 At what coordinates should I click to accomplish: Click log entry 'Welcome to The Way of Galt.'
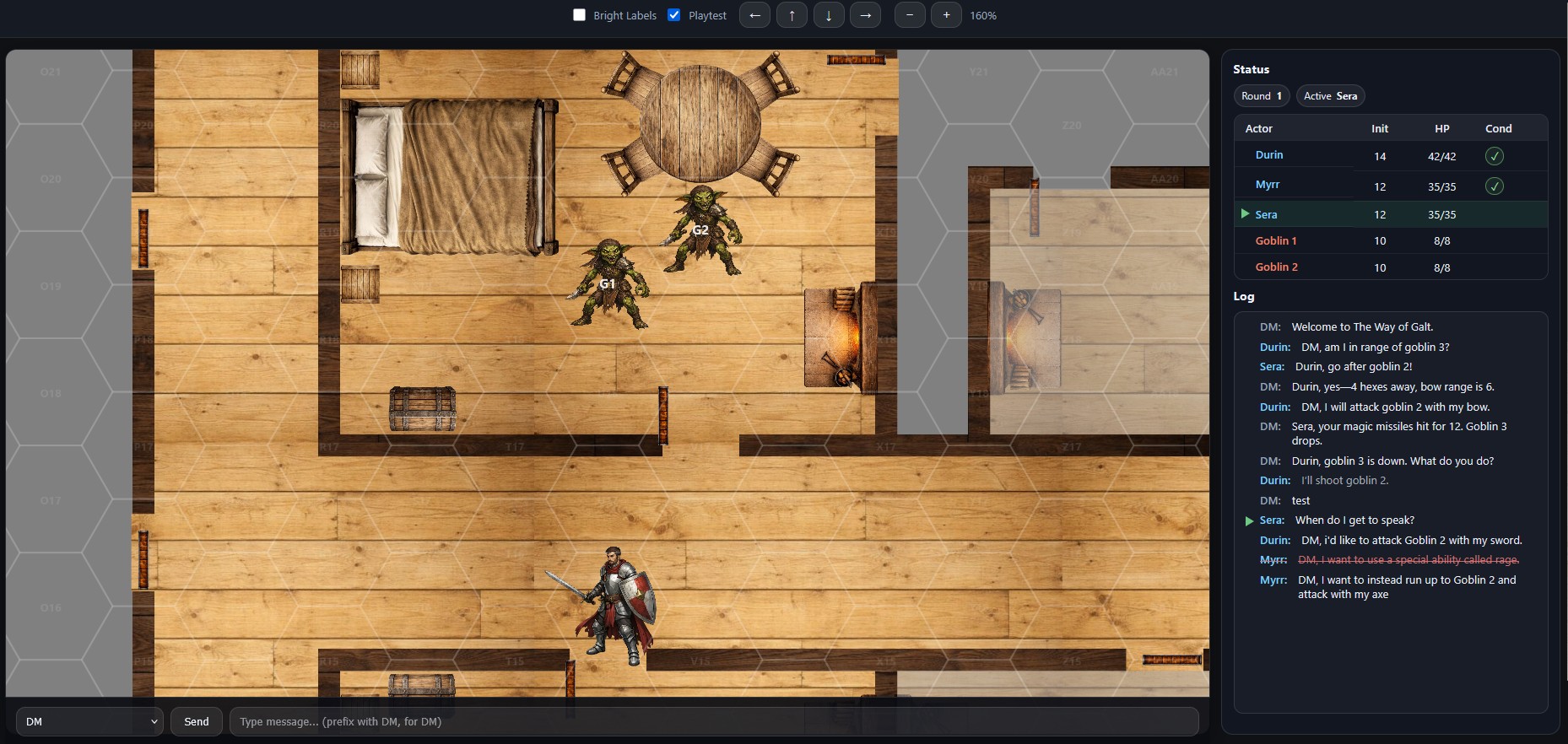[1362, 327]
